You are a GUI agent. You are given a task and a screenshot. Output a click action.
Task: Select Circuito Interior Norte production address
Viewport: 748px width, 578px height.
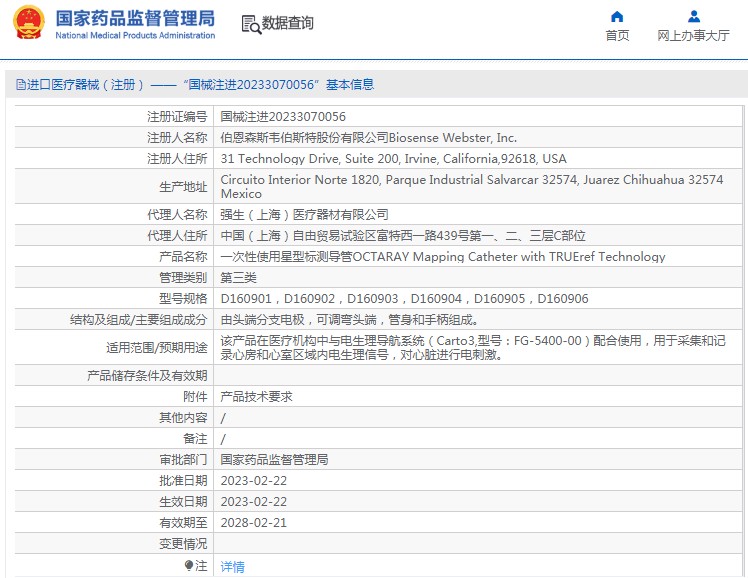472,186
